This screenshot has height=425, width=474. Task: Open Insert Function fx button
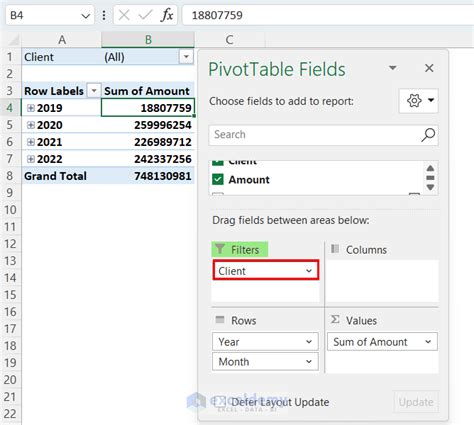167,15
